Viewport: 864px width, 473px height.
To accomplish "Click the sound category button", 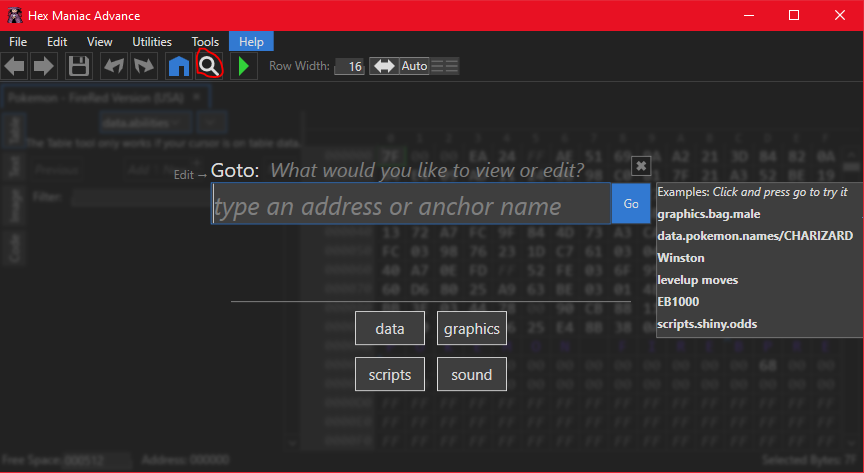I will [472, 374].
